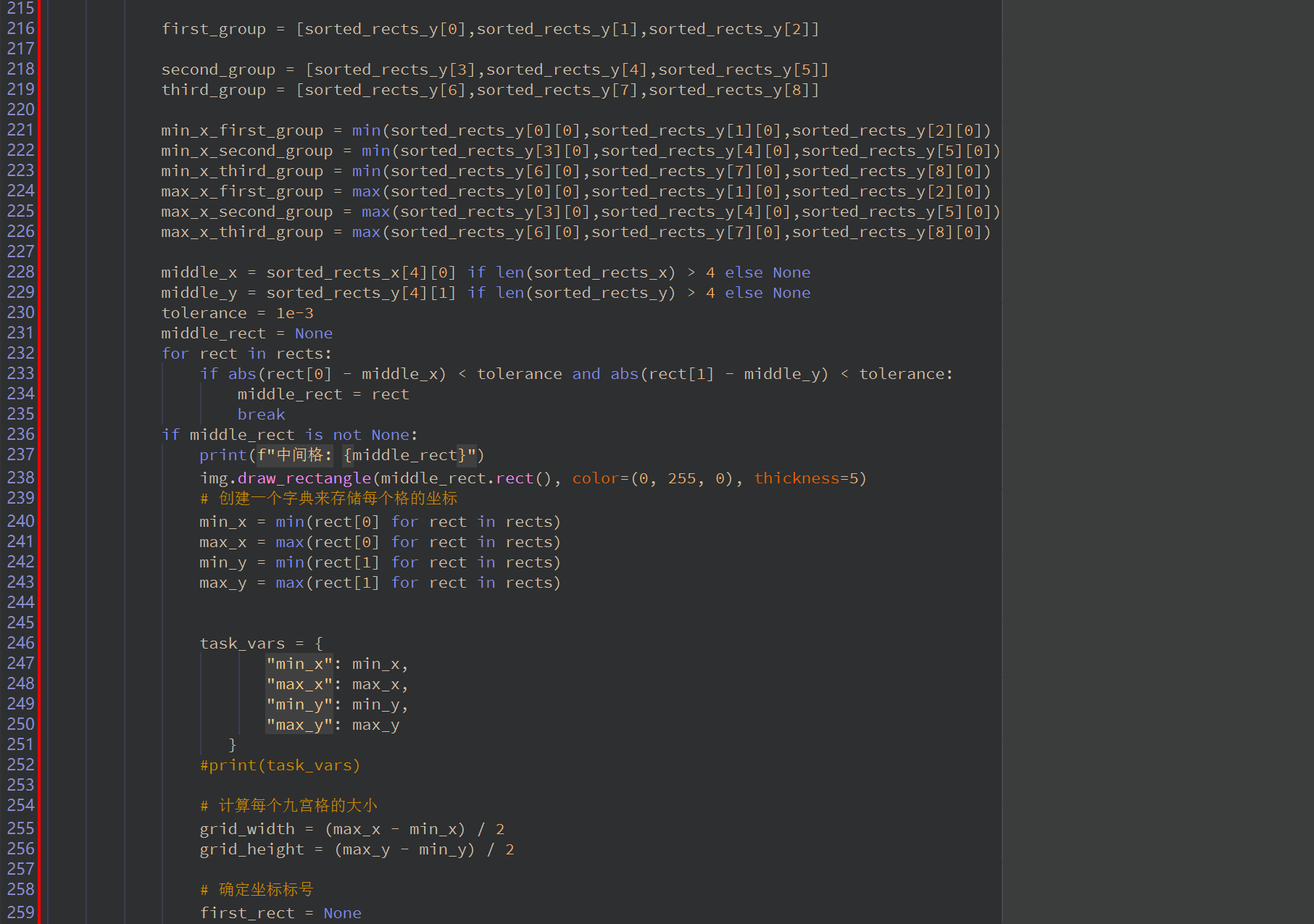
Task: Click the thickness keyword argument
Action: 796,478
